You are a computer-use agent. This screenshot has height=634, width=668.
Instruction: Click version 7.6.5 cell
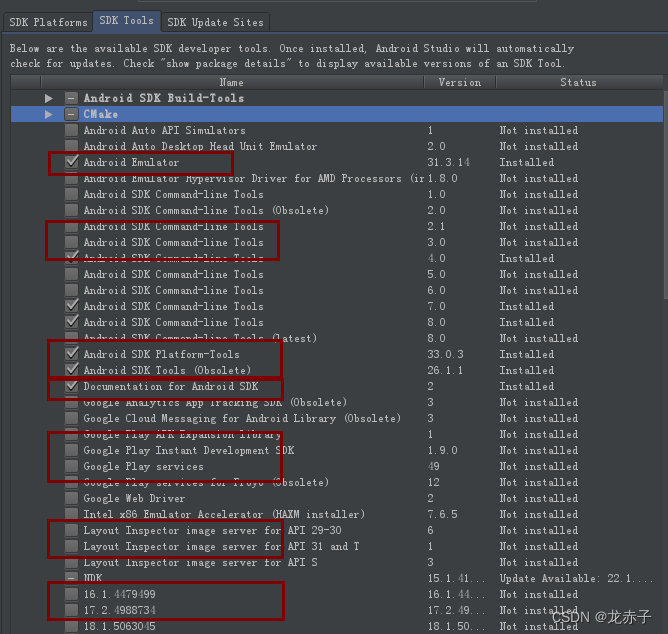(442, 515)
